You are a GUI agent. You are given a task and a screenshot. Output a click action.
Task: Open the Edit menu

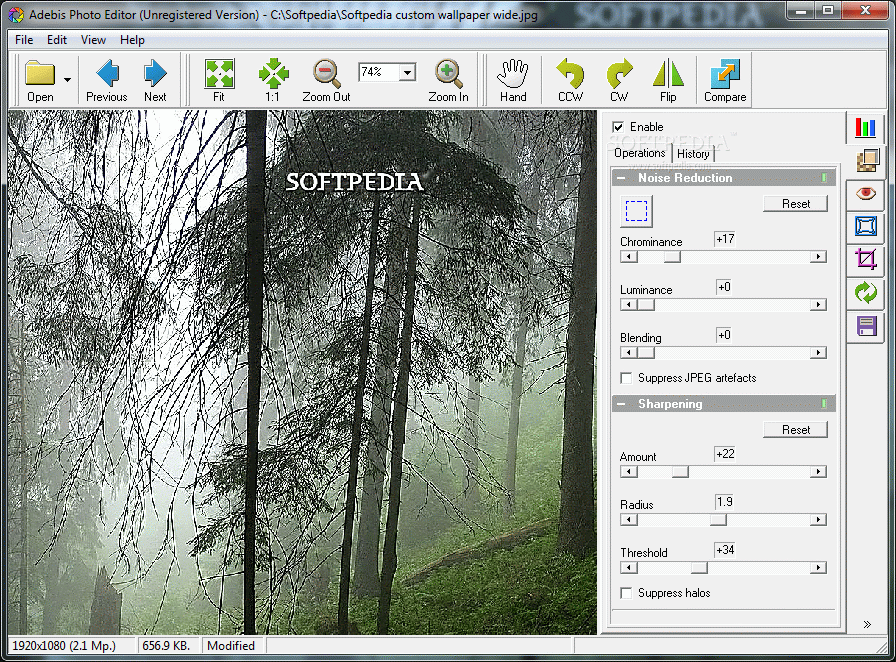pos(57,40)
